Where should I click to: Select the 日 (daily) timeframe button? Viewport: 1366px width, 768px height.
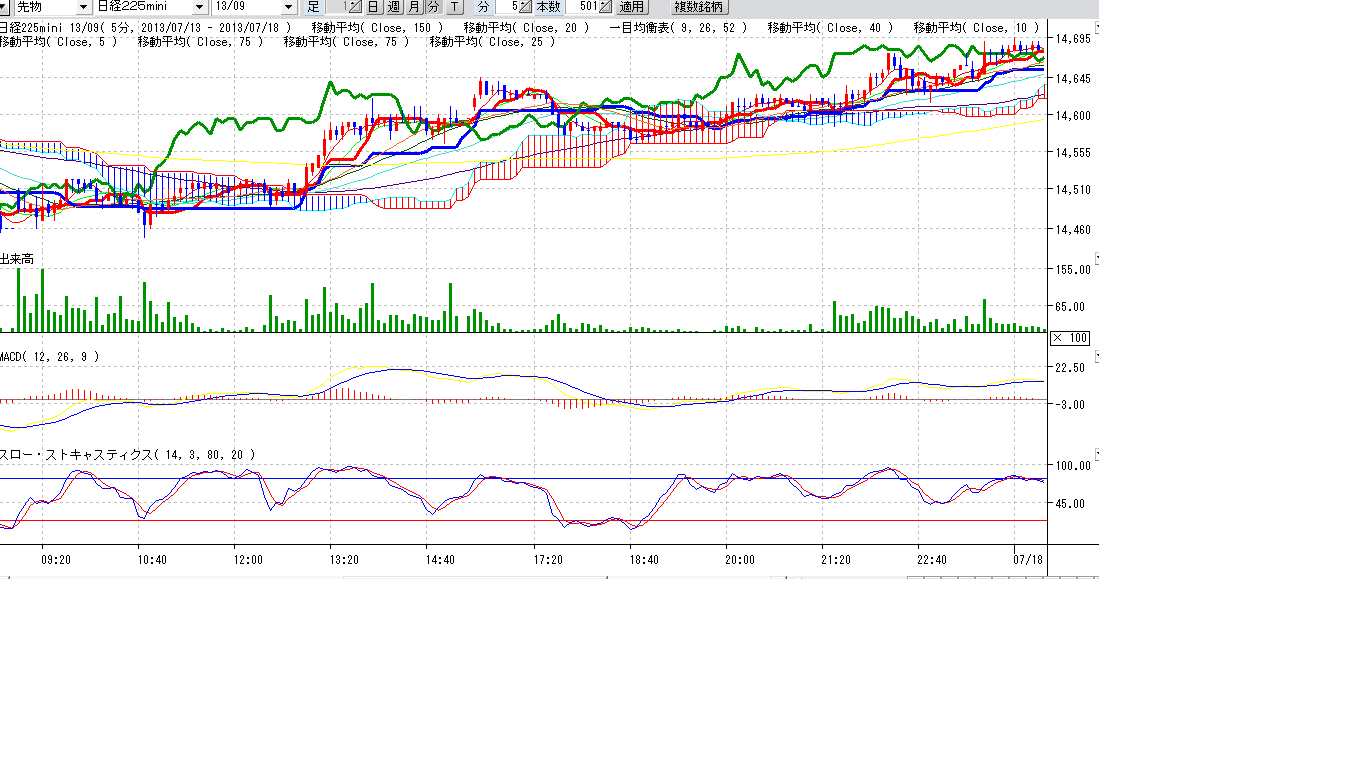pyautogui.click(x=373, y=7)
